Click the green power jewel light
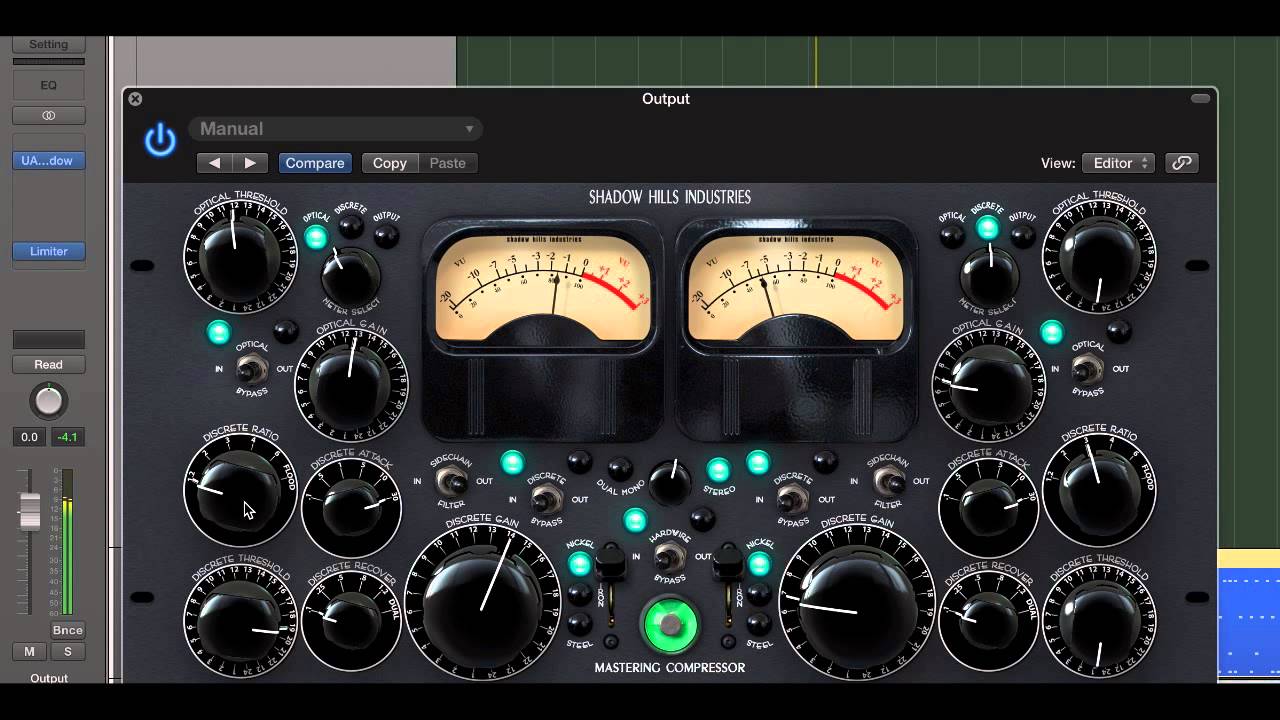 click(670, 624)
